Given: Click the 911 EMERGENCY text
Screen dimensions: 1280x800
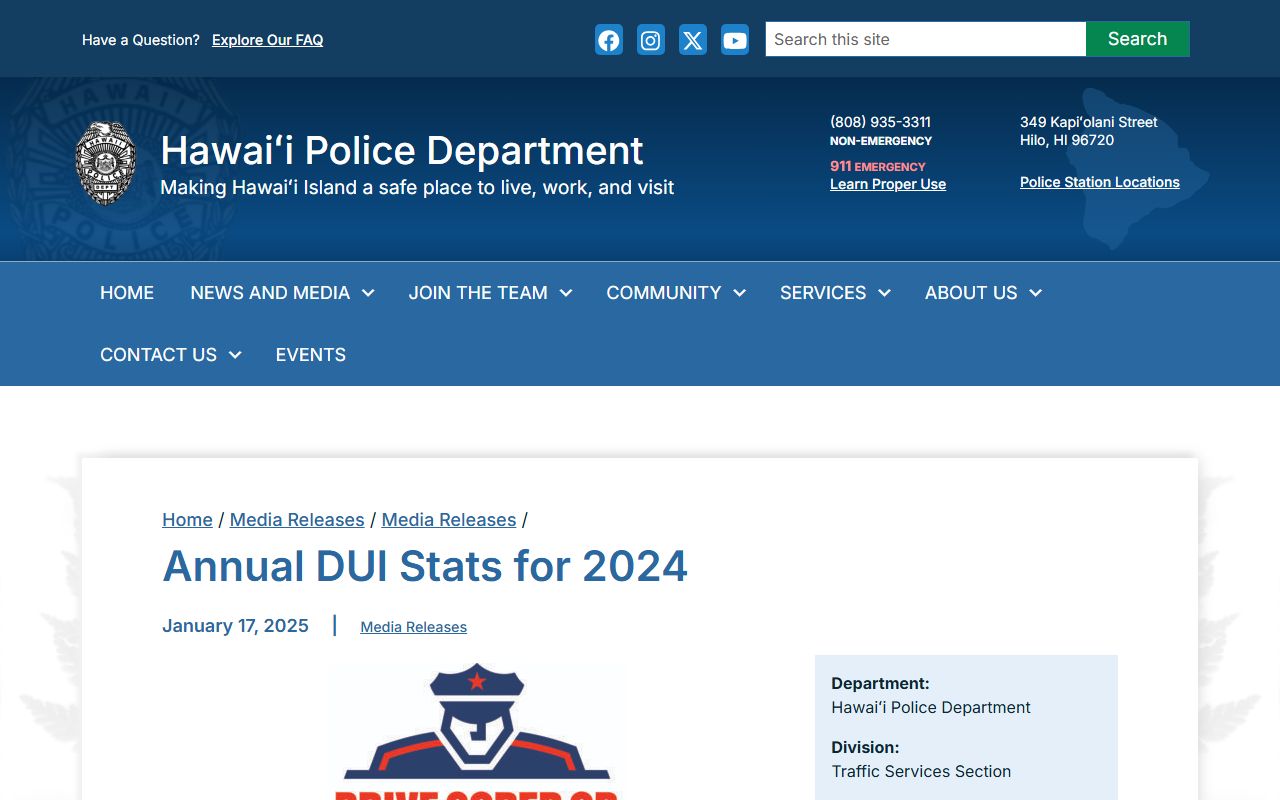Looking at the screenshot, I should [878, 166].
